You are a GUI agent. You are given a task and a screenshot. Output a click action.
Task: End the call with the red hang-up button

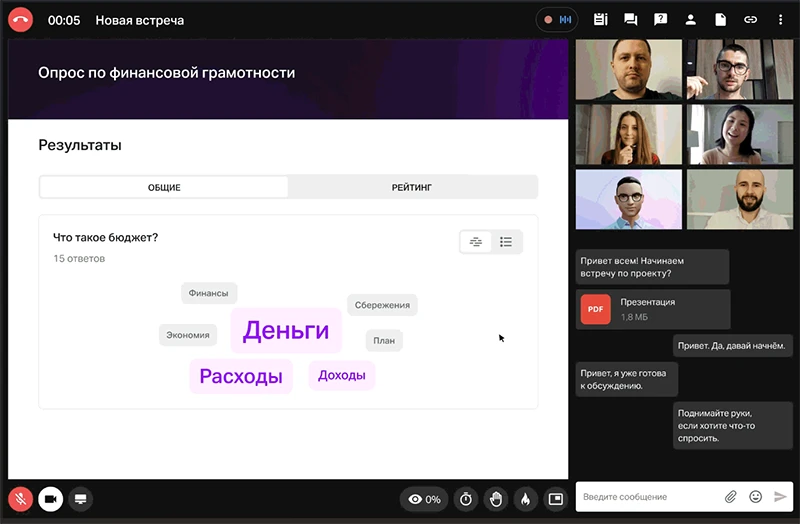(20, 20)
